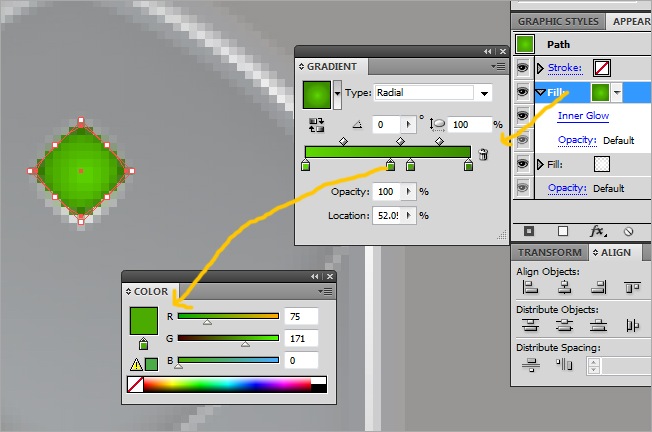Click the reverse gradient icon

tap(316, 125)
